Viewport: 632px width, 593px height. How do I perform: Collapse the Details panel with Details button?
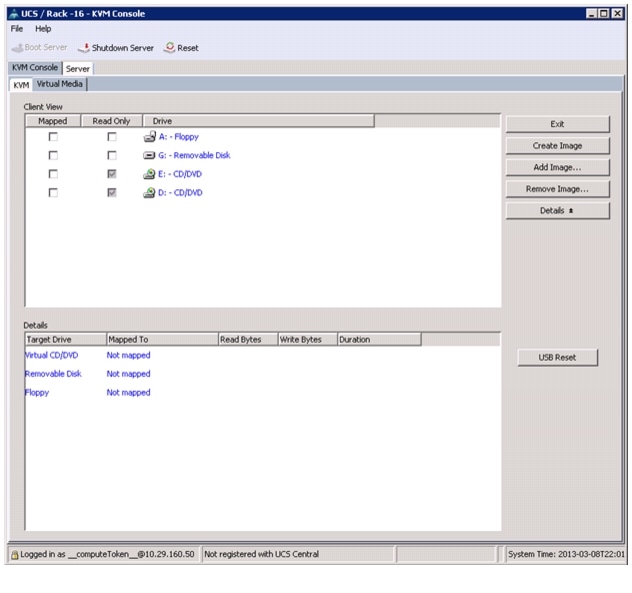(557, 210)
